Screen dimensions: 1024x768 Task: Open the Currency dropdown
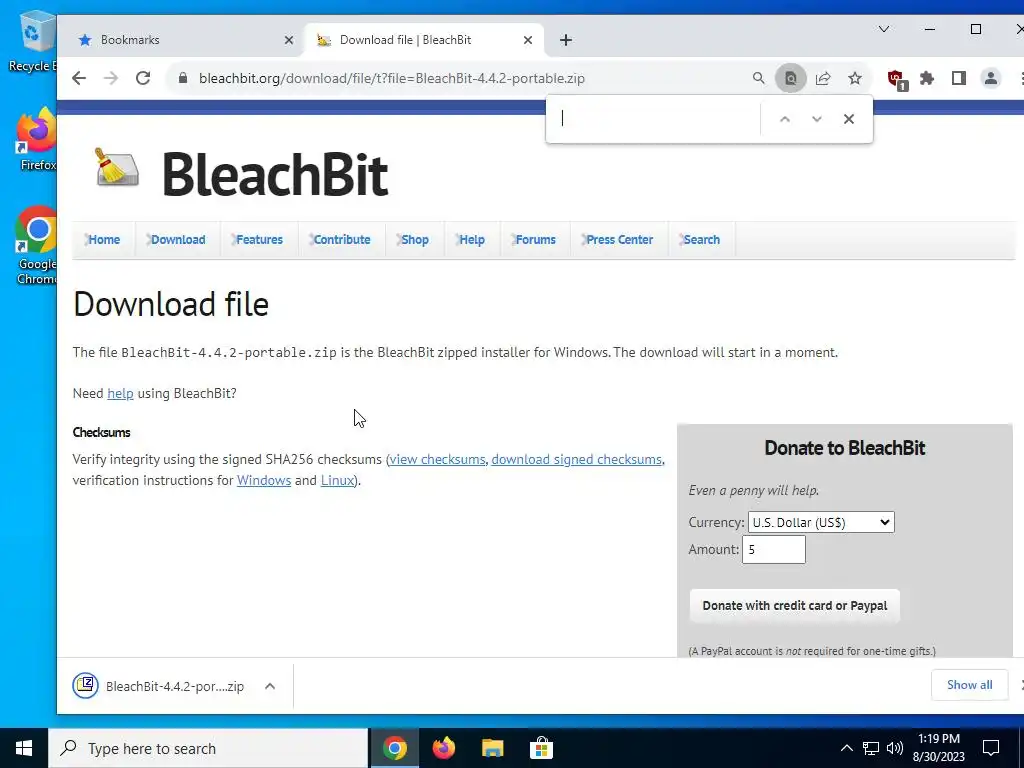821,522
